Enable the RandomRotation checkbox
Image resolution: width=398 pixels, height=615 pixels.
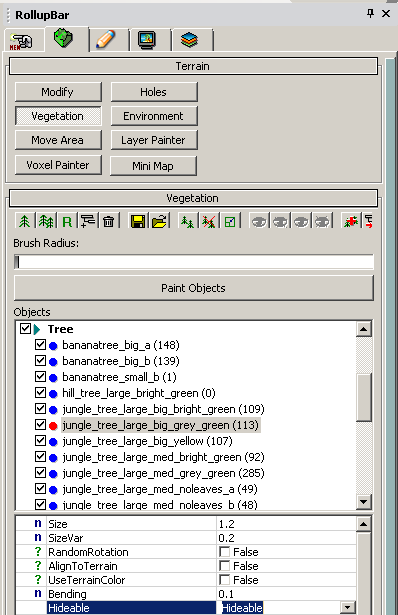[225, 552]
